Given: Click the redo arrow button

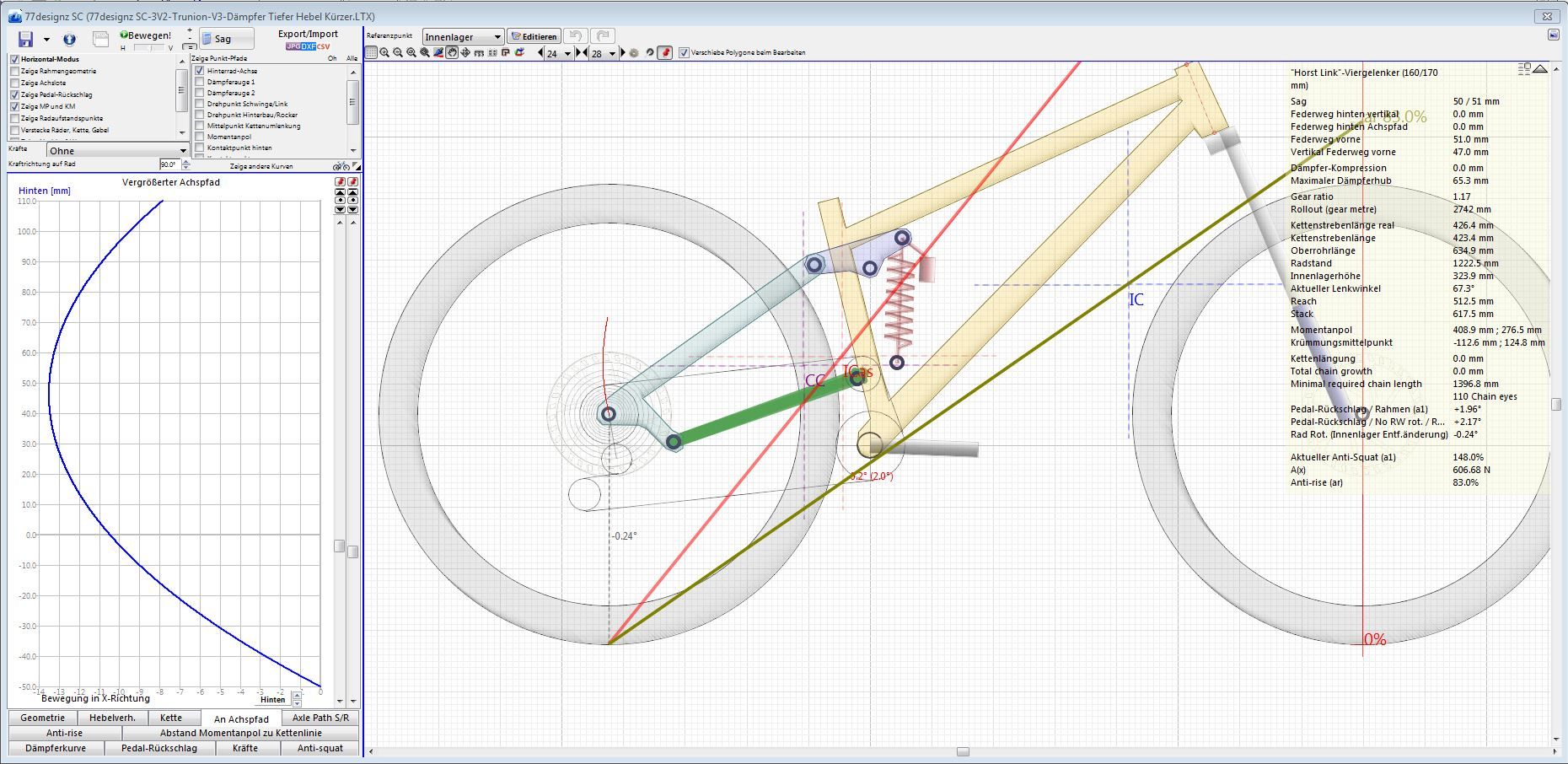Looking at the screenshot, I should 603,36.
